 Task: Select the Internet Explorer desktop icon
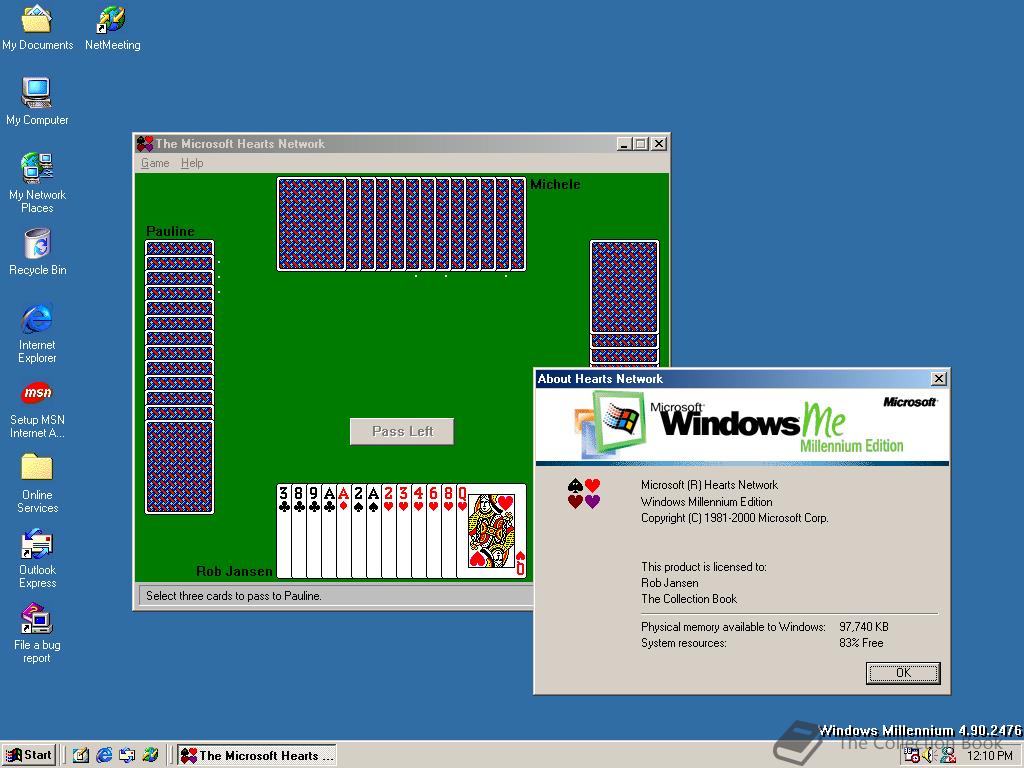[37, 333]
